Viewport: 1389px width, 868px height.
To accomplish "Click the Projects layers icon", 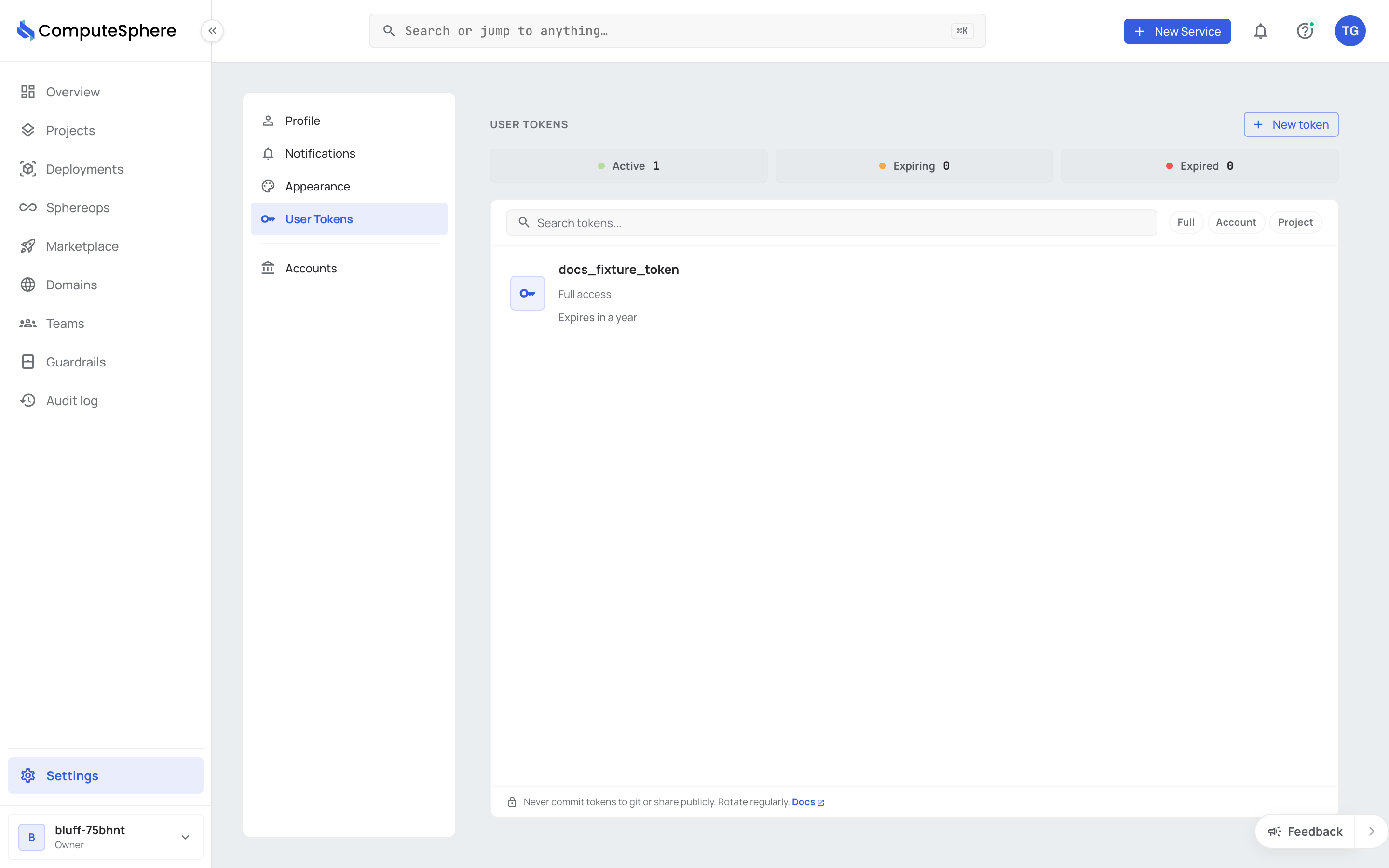I will point(27,130).
